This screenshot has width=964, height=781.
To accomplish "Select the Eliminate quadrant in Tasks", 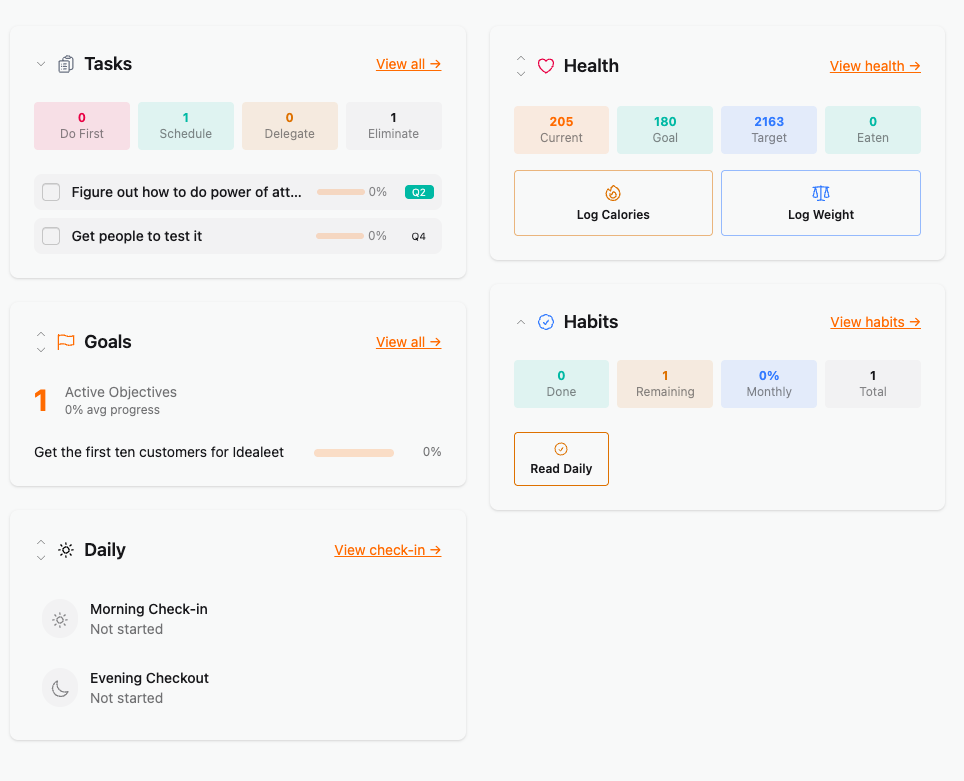I will pyautogui.click(x=393, y=125).
